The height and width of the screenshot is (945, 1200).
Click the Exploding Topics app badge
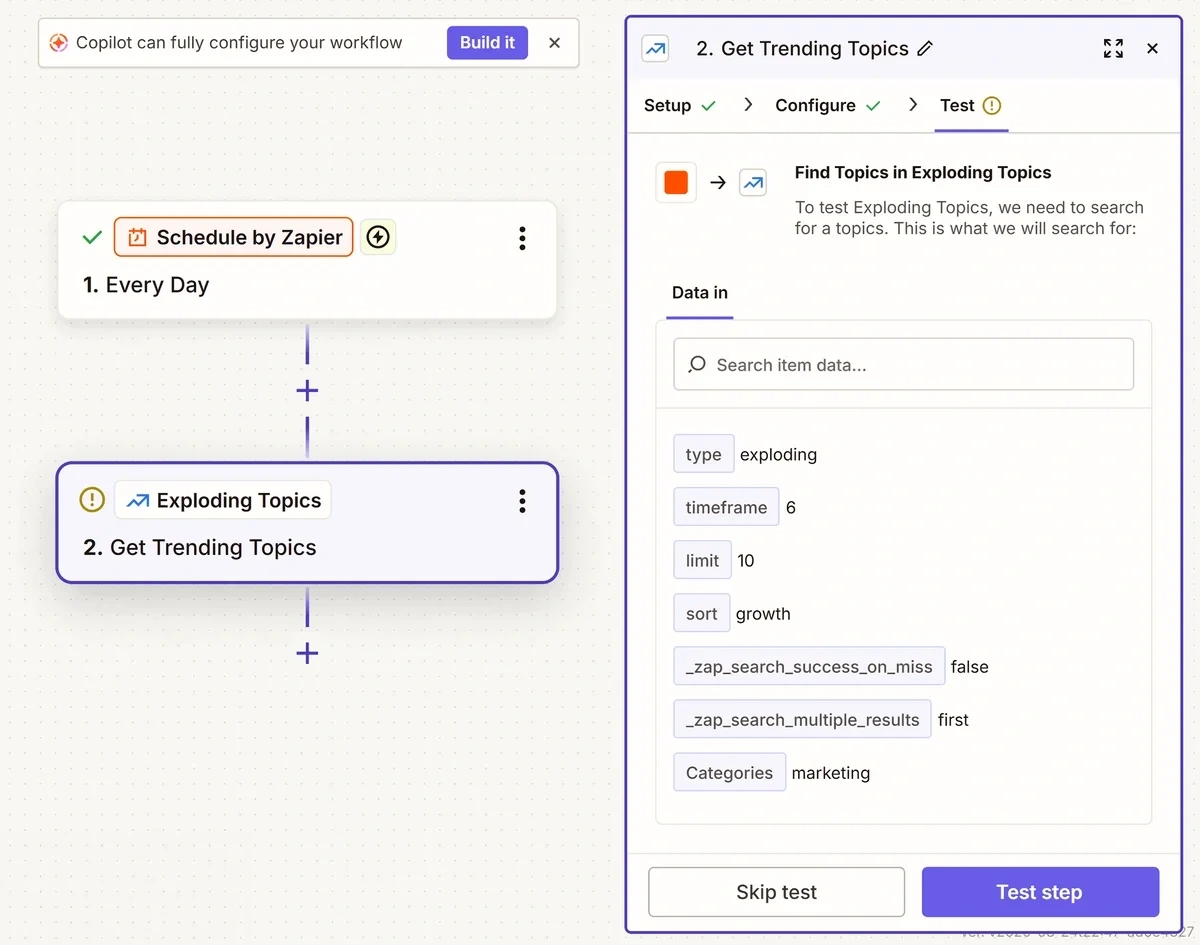click(x=223, y=500)
